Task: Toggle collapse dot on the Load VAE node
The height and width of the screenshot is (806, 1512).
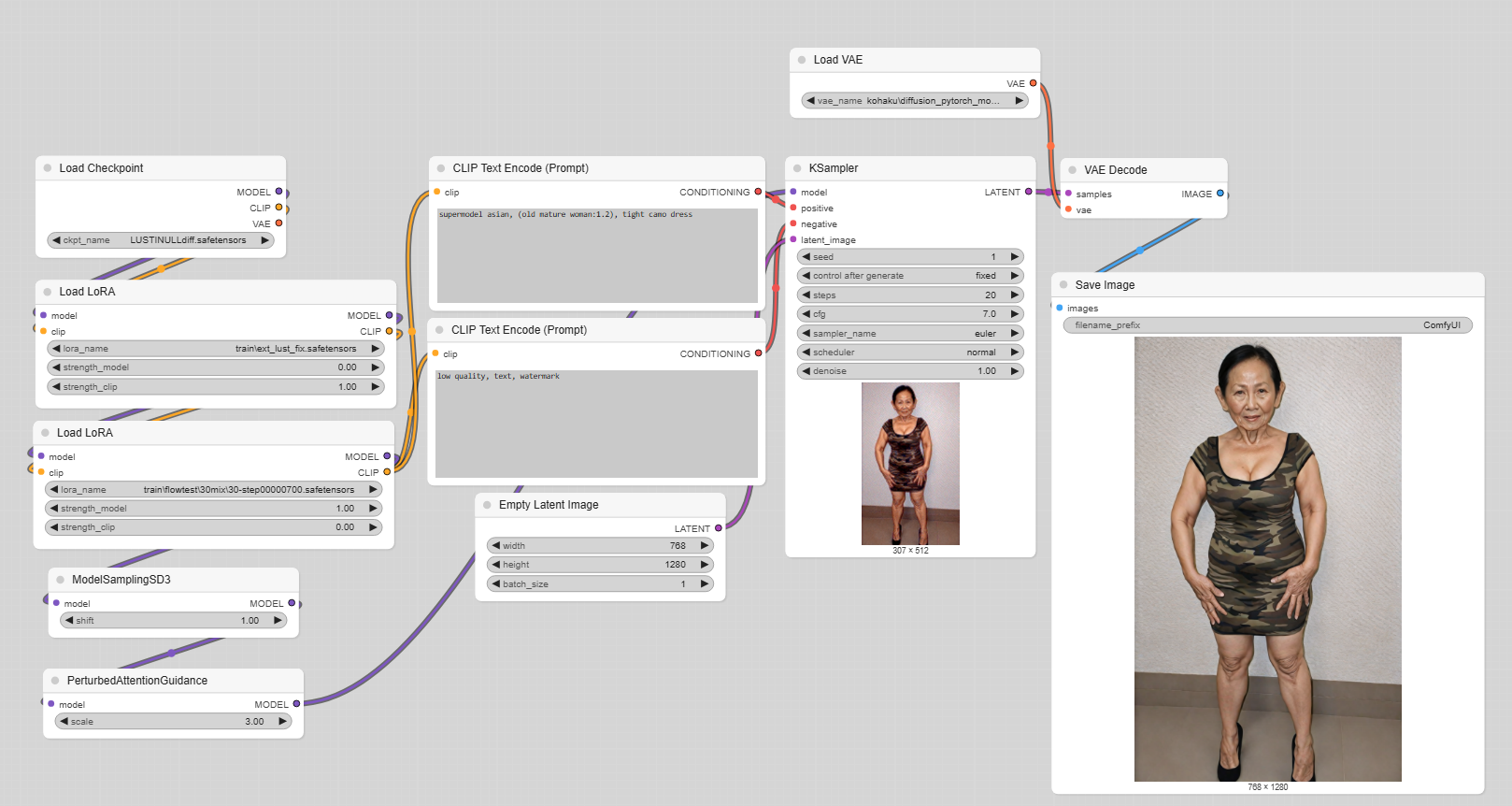Action: (x=802, y=60)
